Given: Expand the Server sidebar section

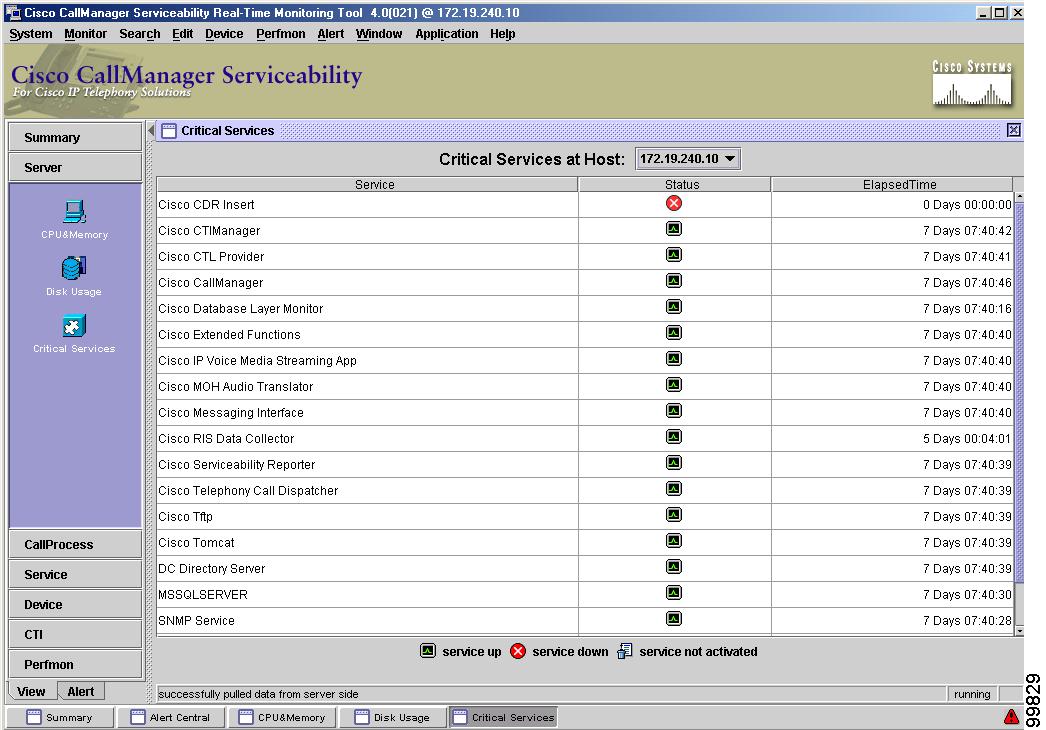Looking at the screenshot, I should point(75,167).
